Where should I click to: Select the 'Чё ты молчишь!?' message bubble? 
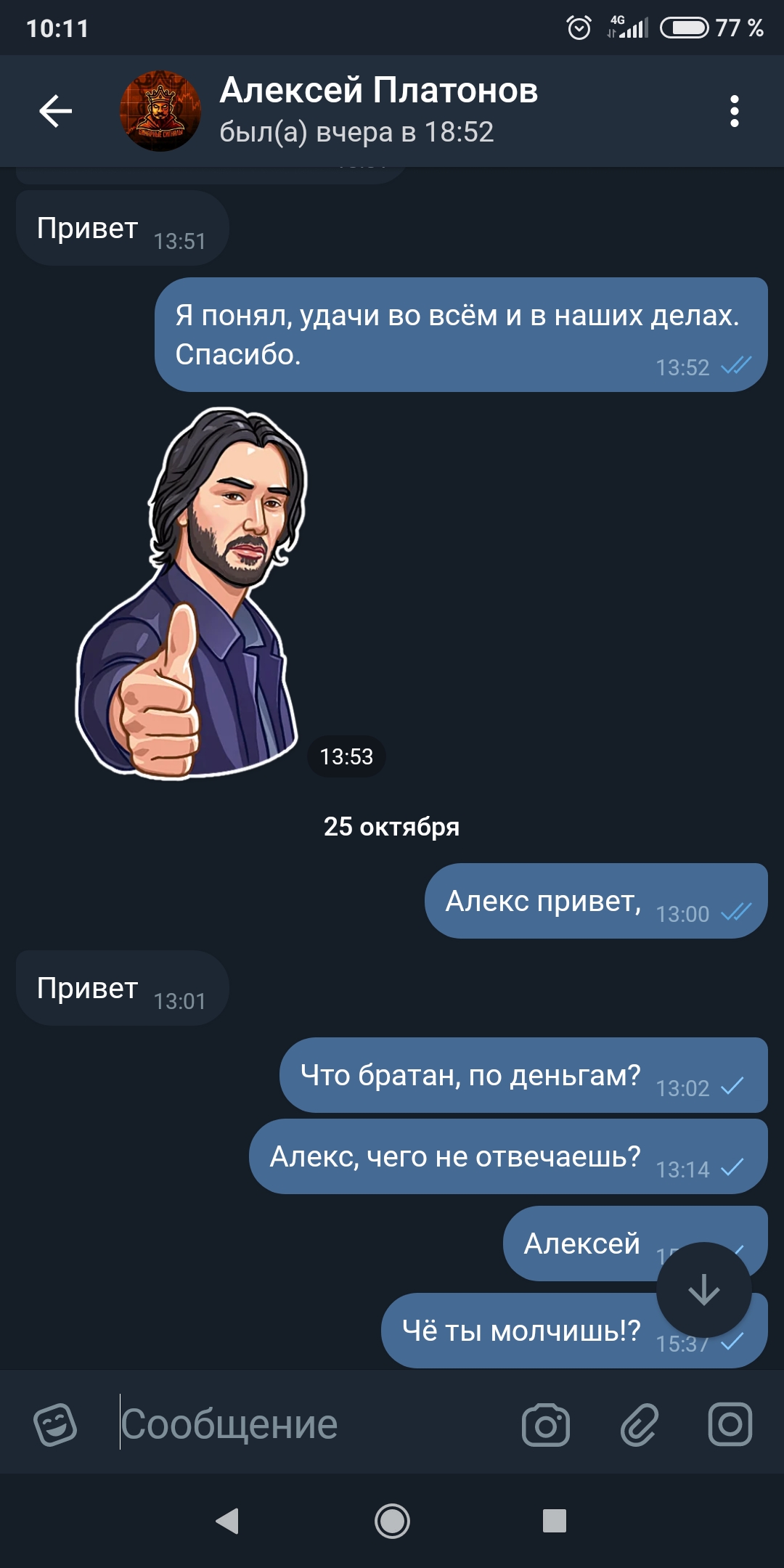[x=574, y=1331]
